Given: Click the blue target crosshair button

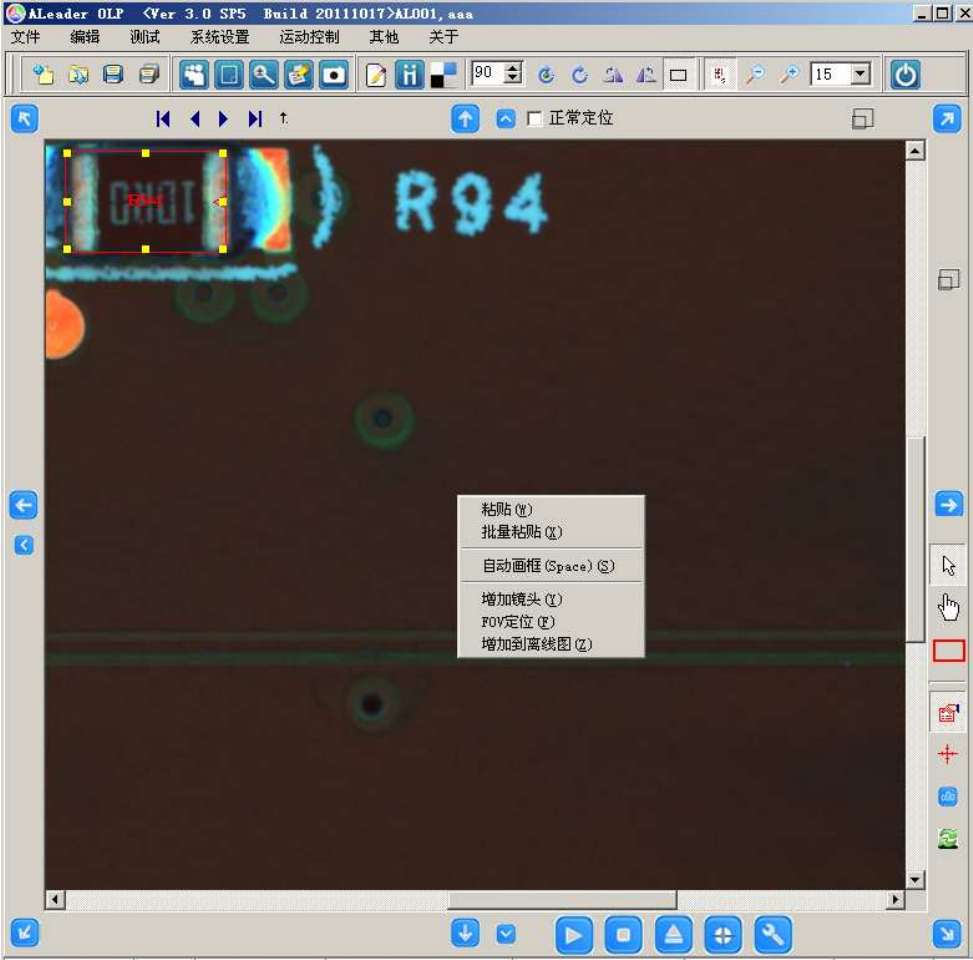Looking at the screenshot, I should coord(723,935).
